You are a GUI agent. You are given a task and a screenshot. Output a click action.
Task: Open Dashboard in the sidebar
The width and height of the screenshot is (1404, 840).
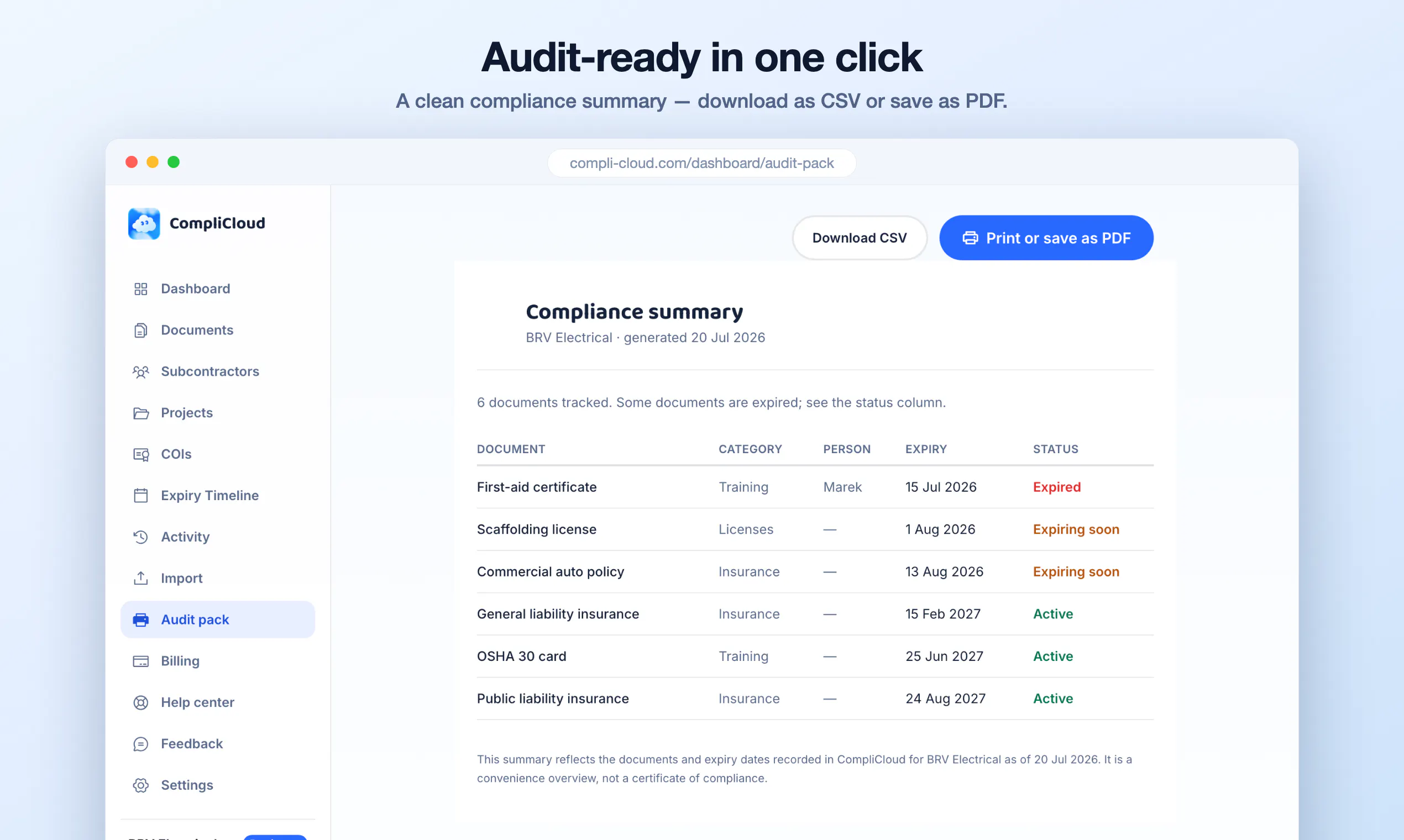click(x=217, y=288)
